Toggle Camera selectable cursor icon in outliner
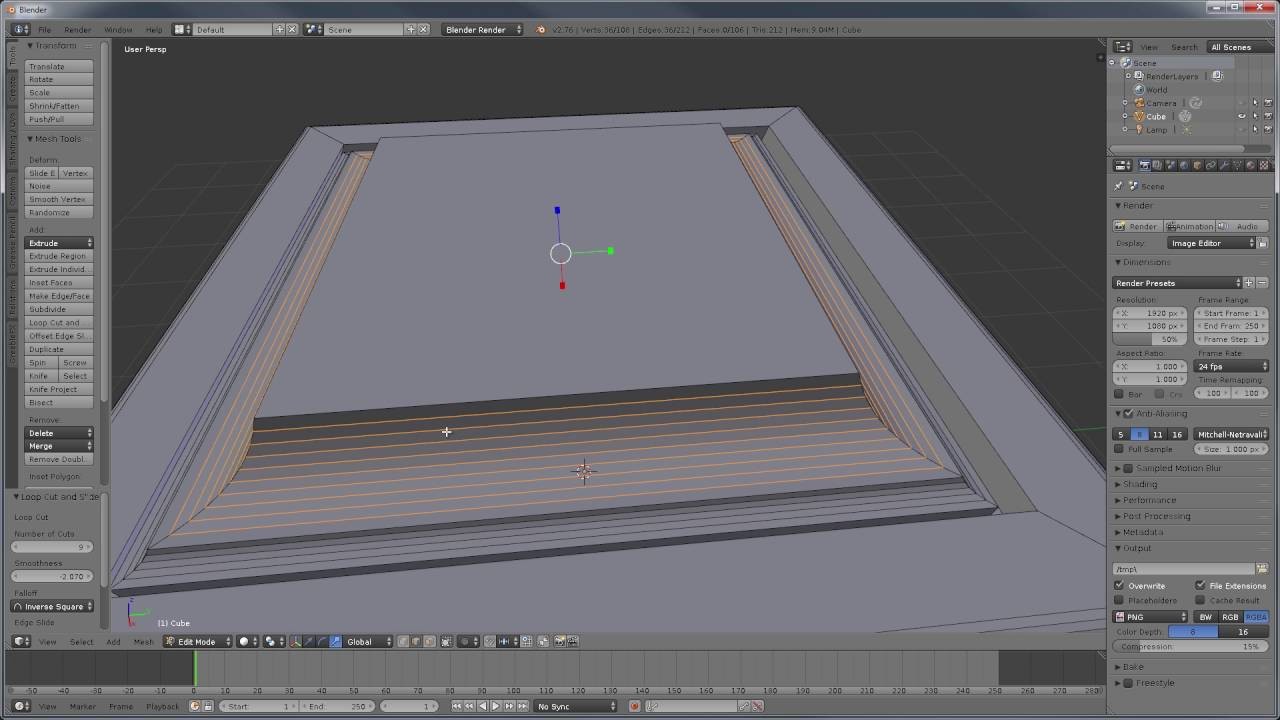 pyautogui.click(x=1255, y=103)
